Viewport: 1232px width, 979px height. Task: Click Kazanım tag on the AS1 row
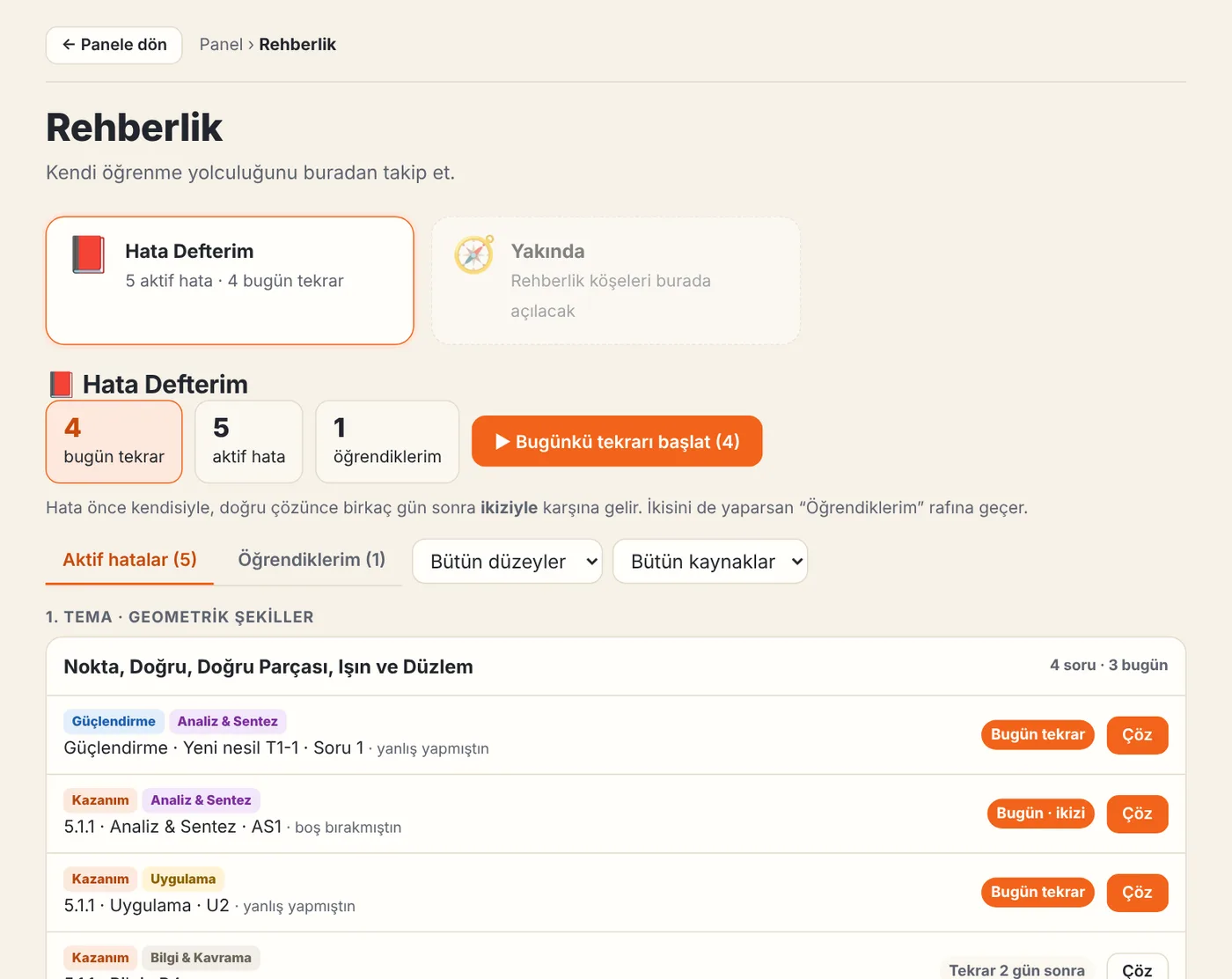point(100,800)
